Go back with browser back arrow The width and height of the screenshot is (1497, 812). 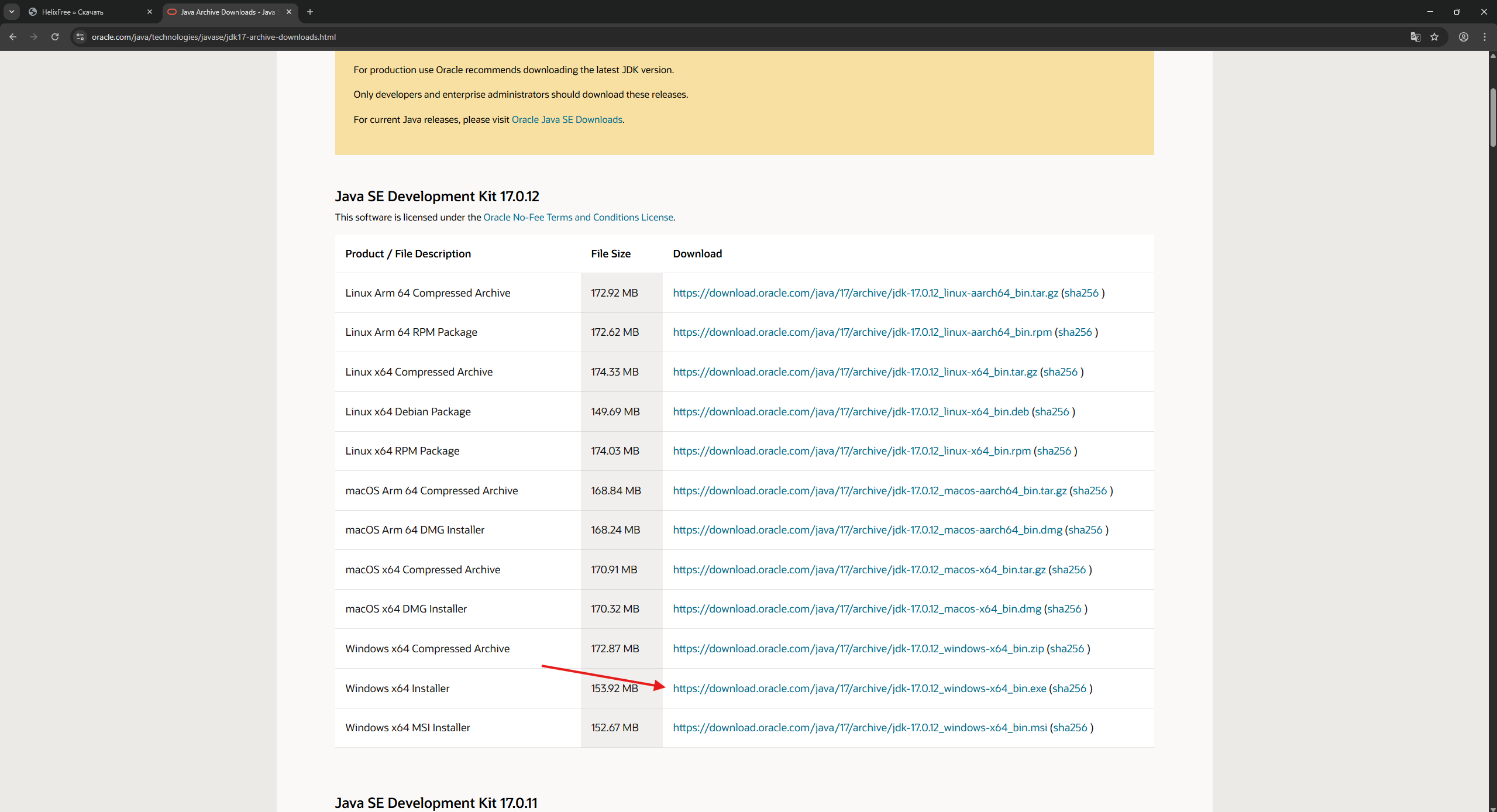(x=13, y=37)
